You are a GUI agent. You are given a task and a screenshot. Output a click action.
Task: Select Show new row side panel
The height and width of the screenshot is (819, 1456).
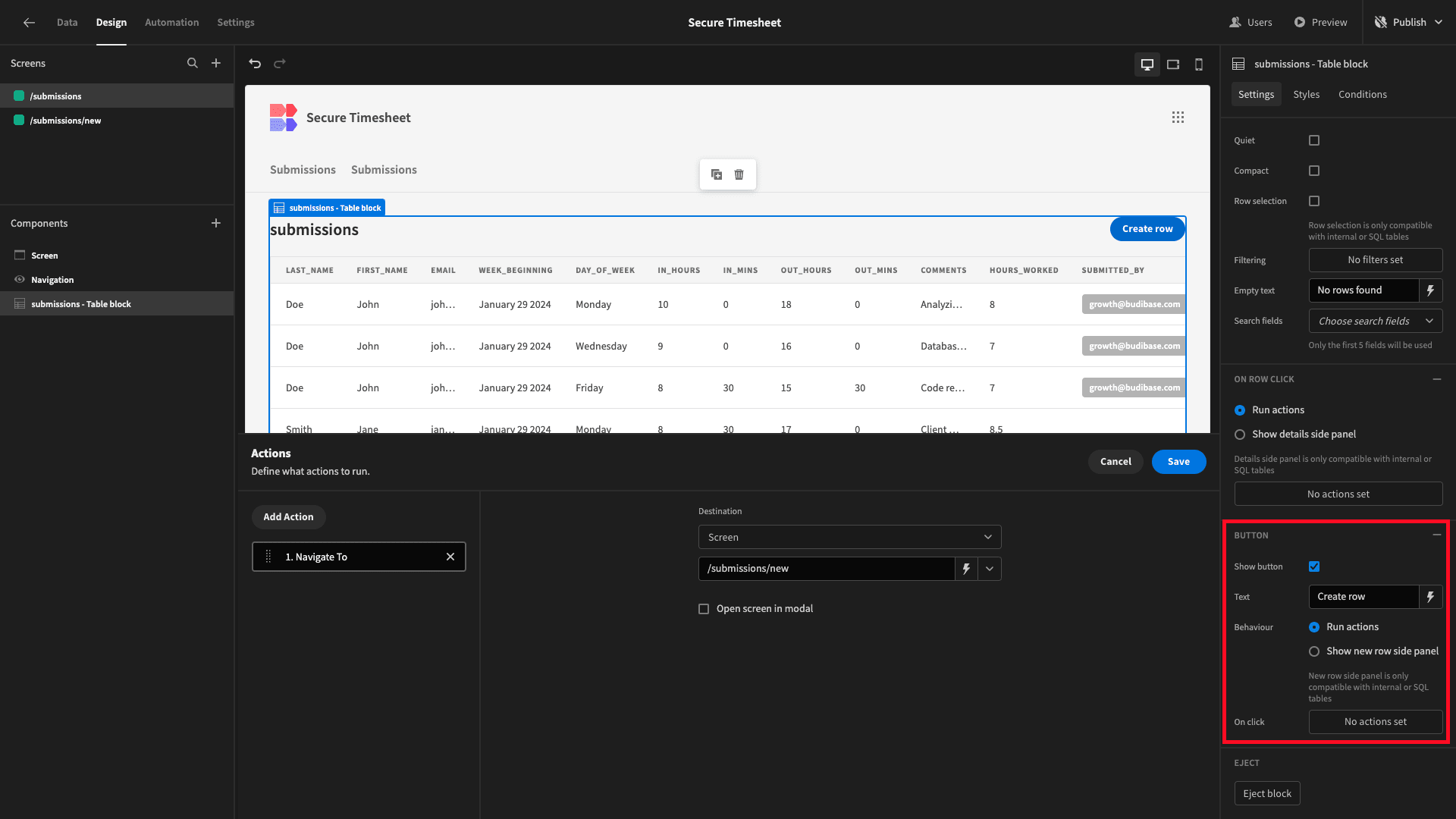1314,651
